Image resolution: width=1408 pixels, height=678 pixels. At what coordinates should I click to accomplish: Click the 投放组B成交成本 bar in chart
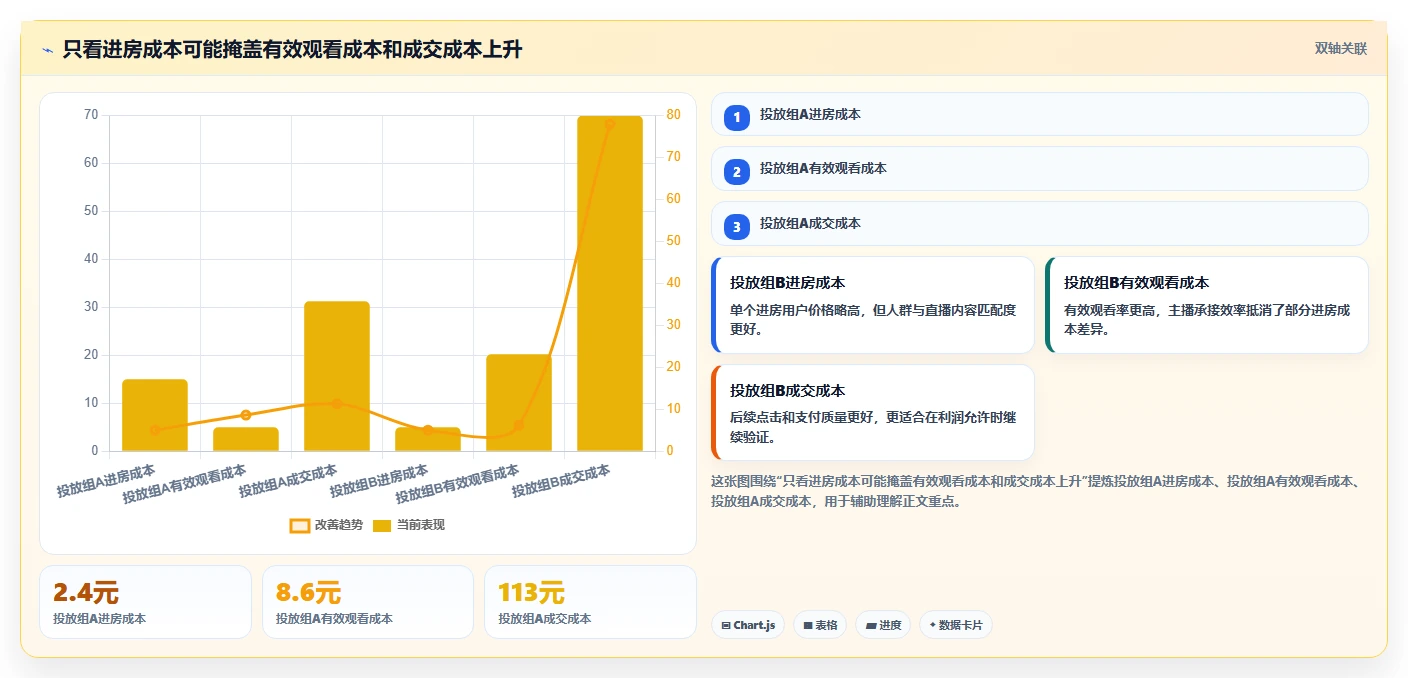pyautogui.click(x=610, y=283)
